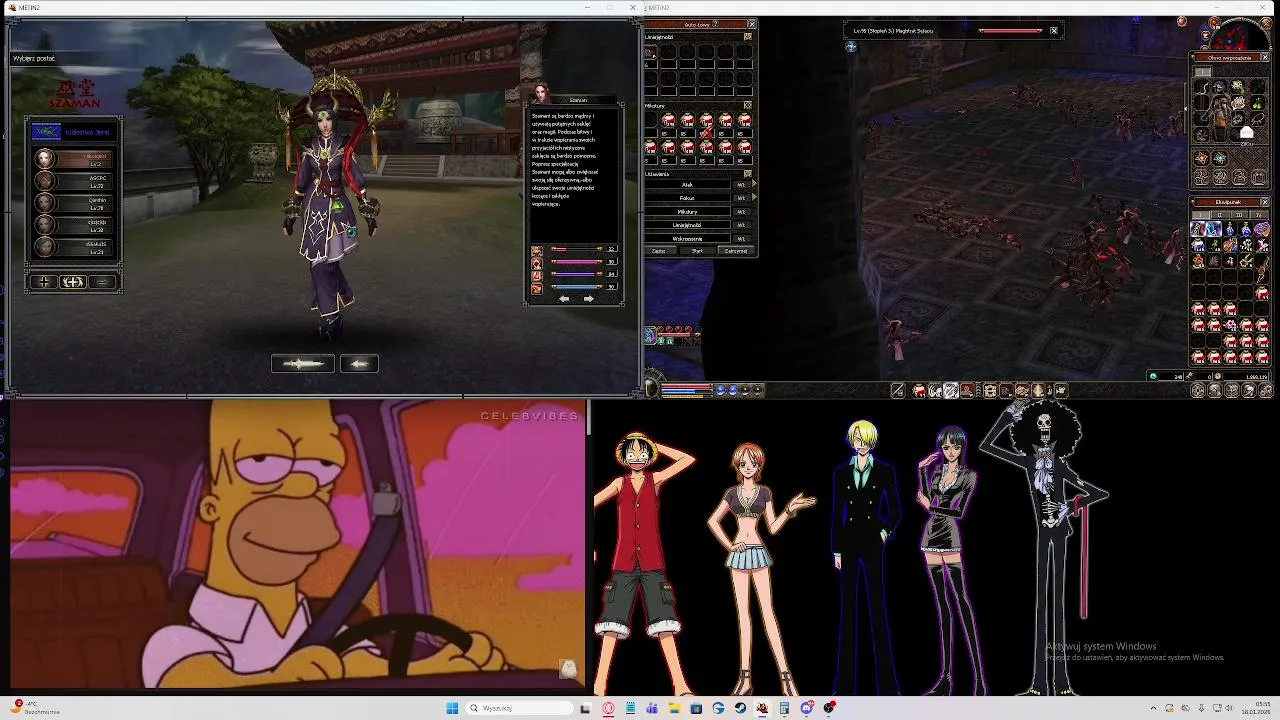Toggle Wskrzeszenie Wł. switch
This screenshot has height=720, width=1280.
coord(741,239)
